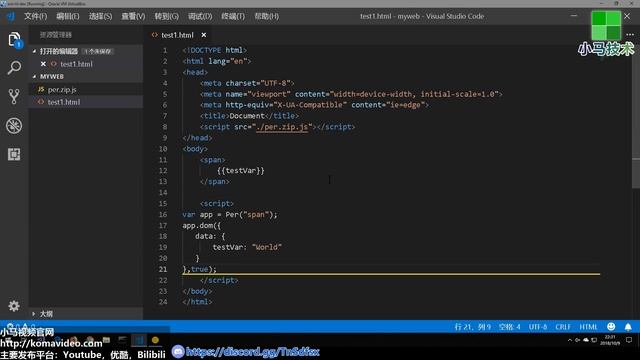
Task: Expand the Outline section
Action: click(34, 314)
